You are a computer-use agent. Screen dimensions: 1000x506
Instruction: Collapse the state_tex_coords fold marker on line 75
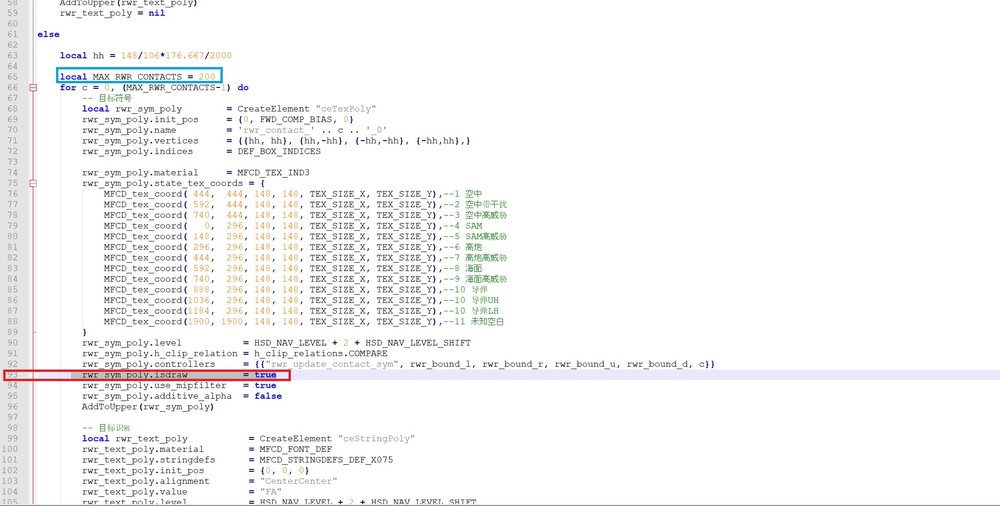33,183
